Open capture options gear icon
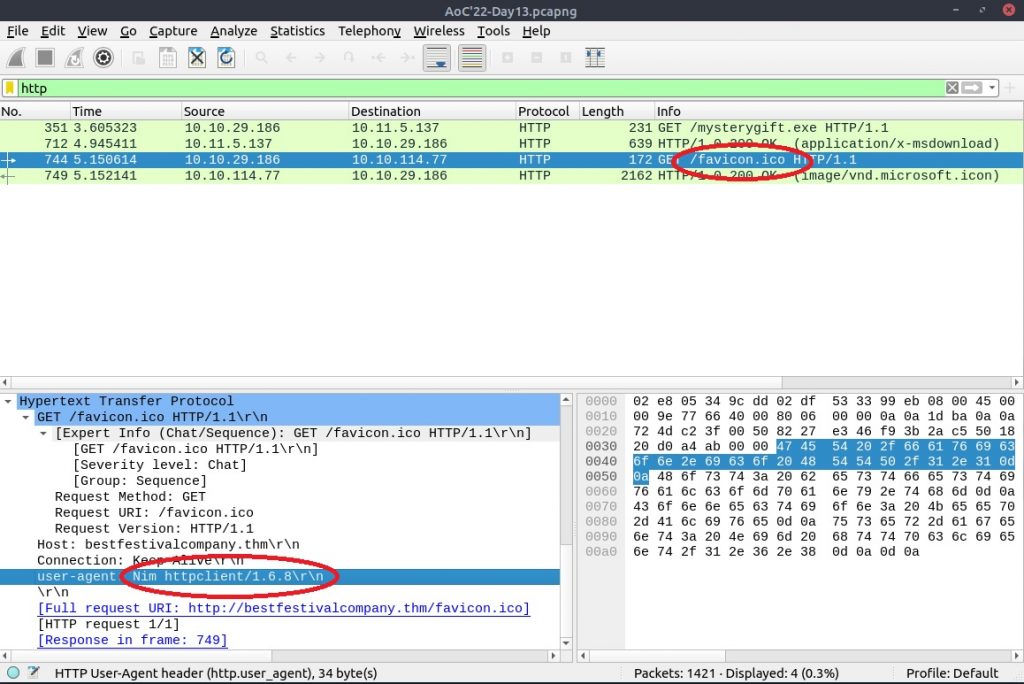This screenshot has height=684, width=1024. (103, 58)
